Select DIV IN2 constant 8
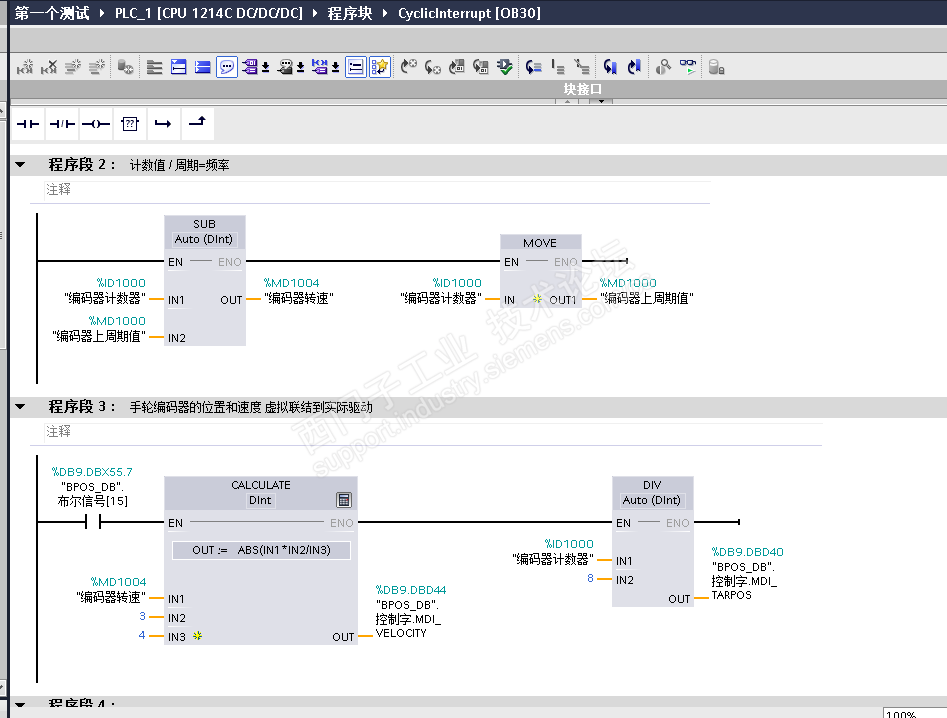 [x=590, y=578]
